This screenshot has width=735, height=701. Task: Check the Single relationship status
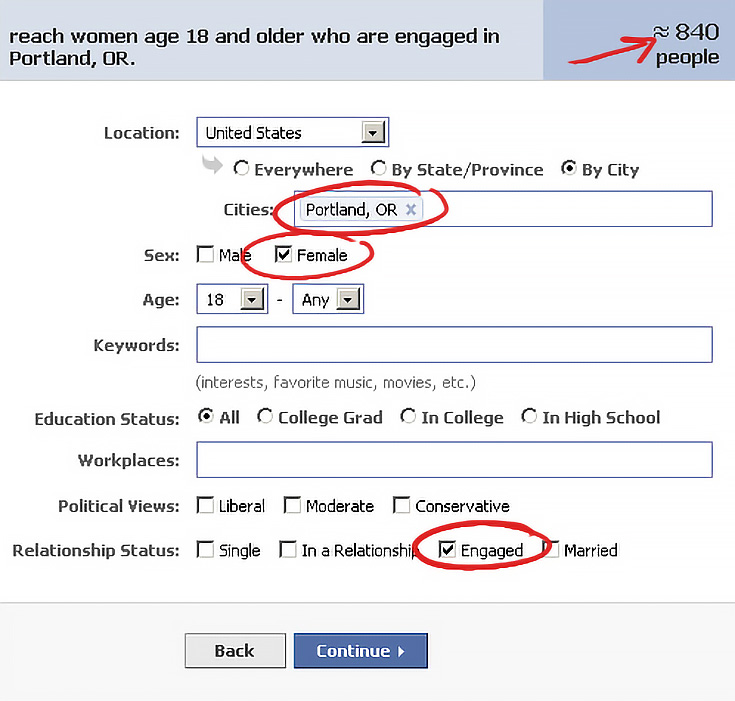(205, 550)
